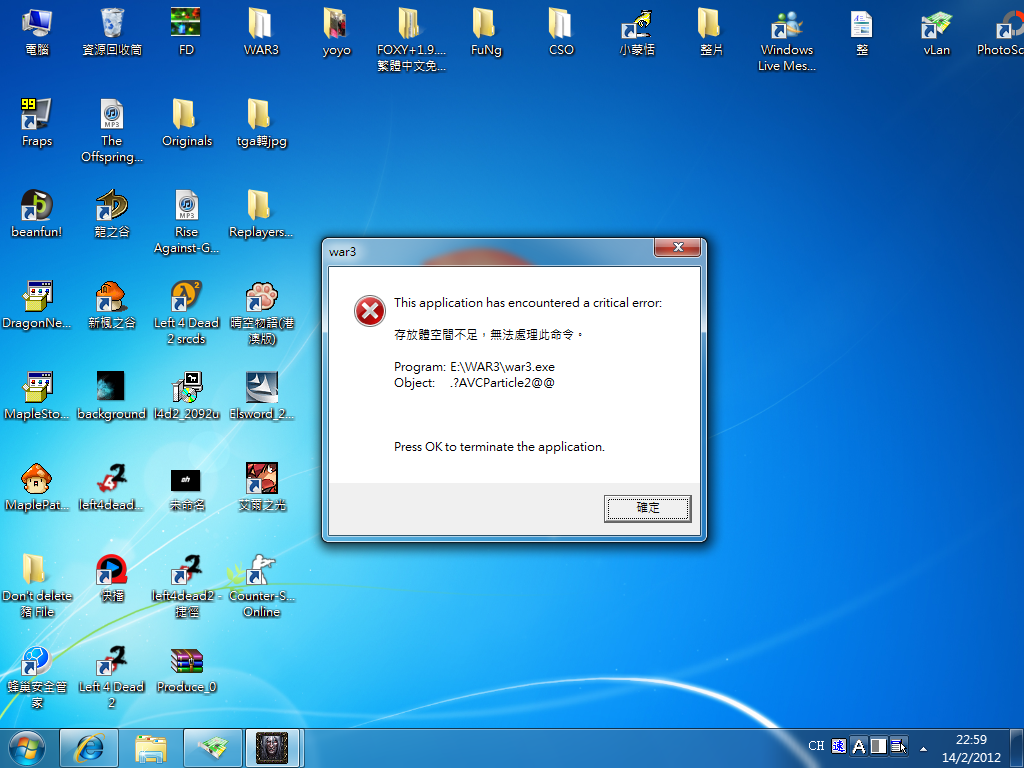Click the 速 input method icon
This screenshot has width=1024, height=768.
click(x=839, y=746)
